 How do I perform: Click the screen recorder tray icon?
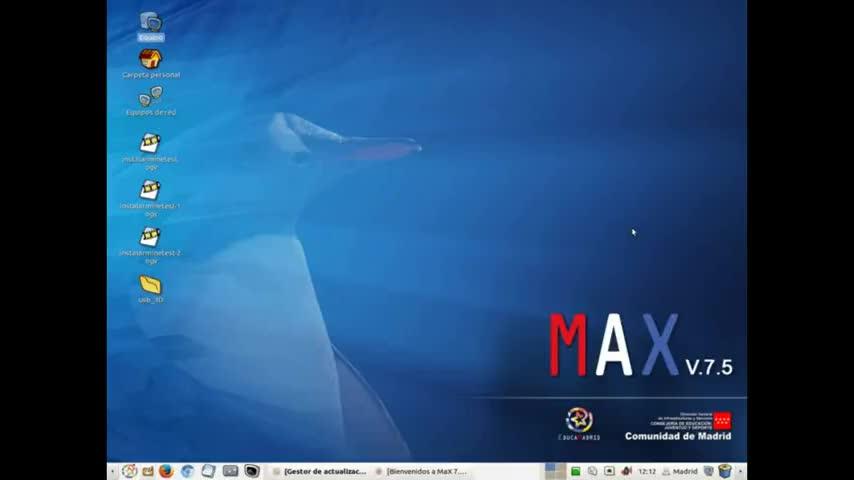(x=609, y=472)
